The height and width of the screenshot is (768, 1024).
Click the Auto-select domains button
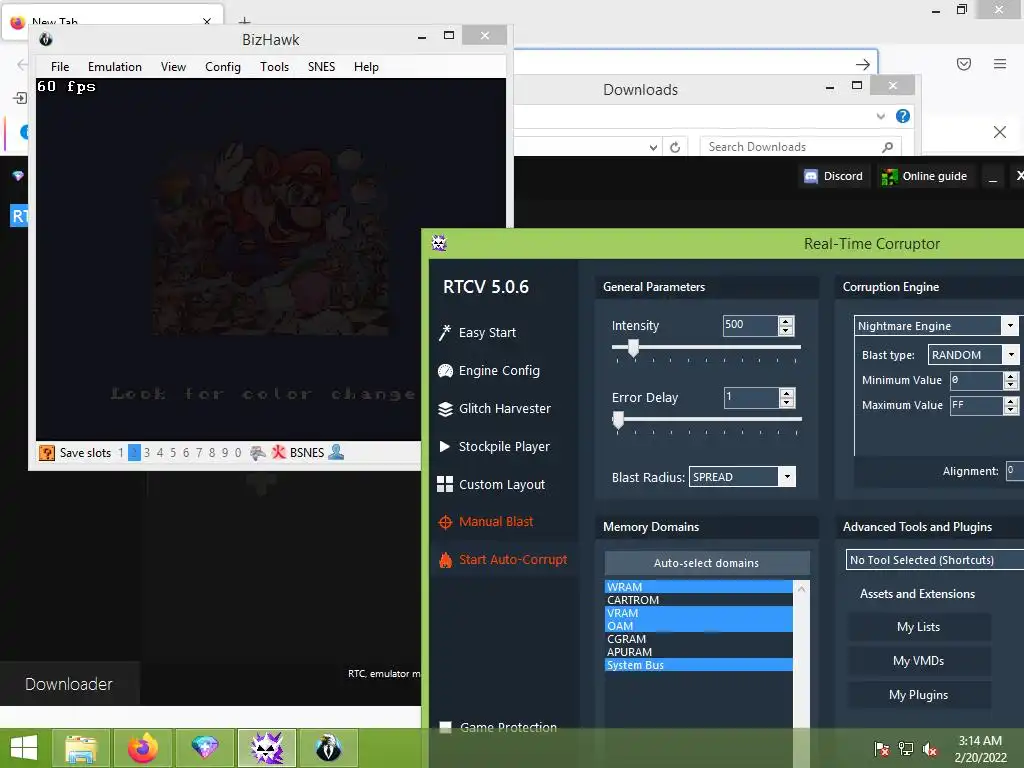(707, 563)
